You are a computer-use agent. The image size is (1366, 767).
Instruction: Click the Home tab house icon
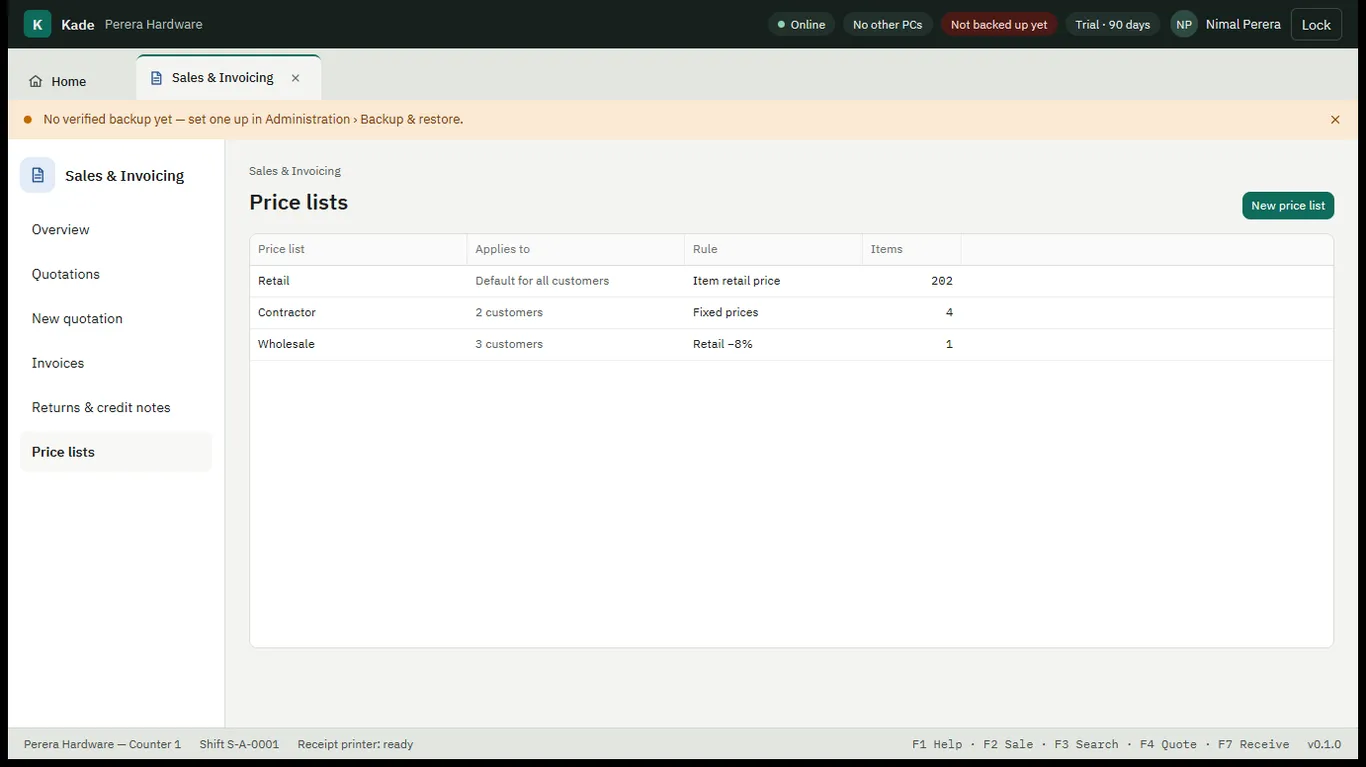pyautogui.click(x=36, y=82)
